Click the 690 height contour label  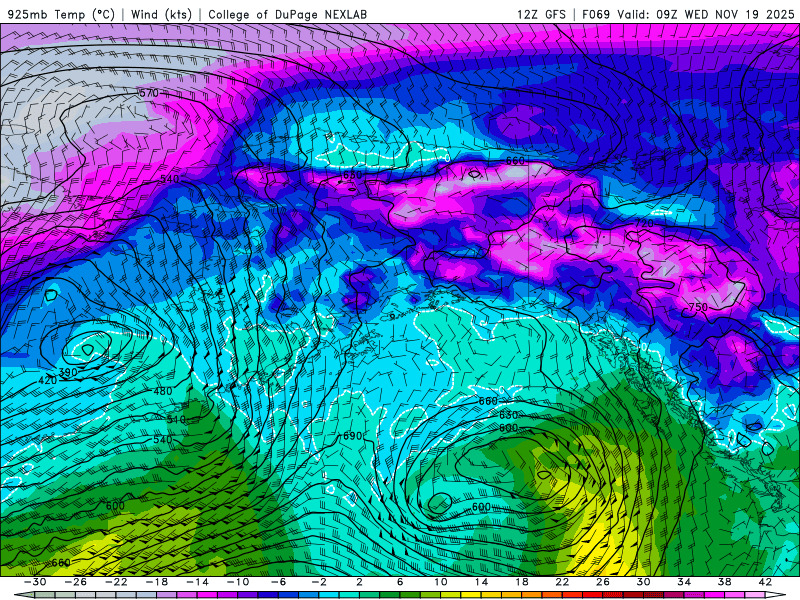352,436
